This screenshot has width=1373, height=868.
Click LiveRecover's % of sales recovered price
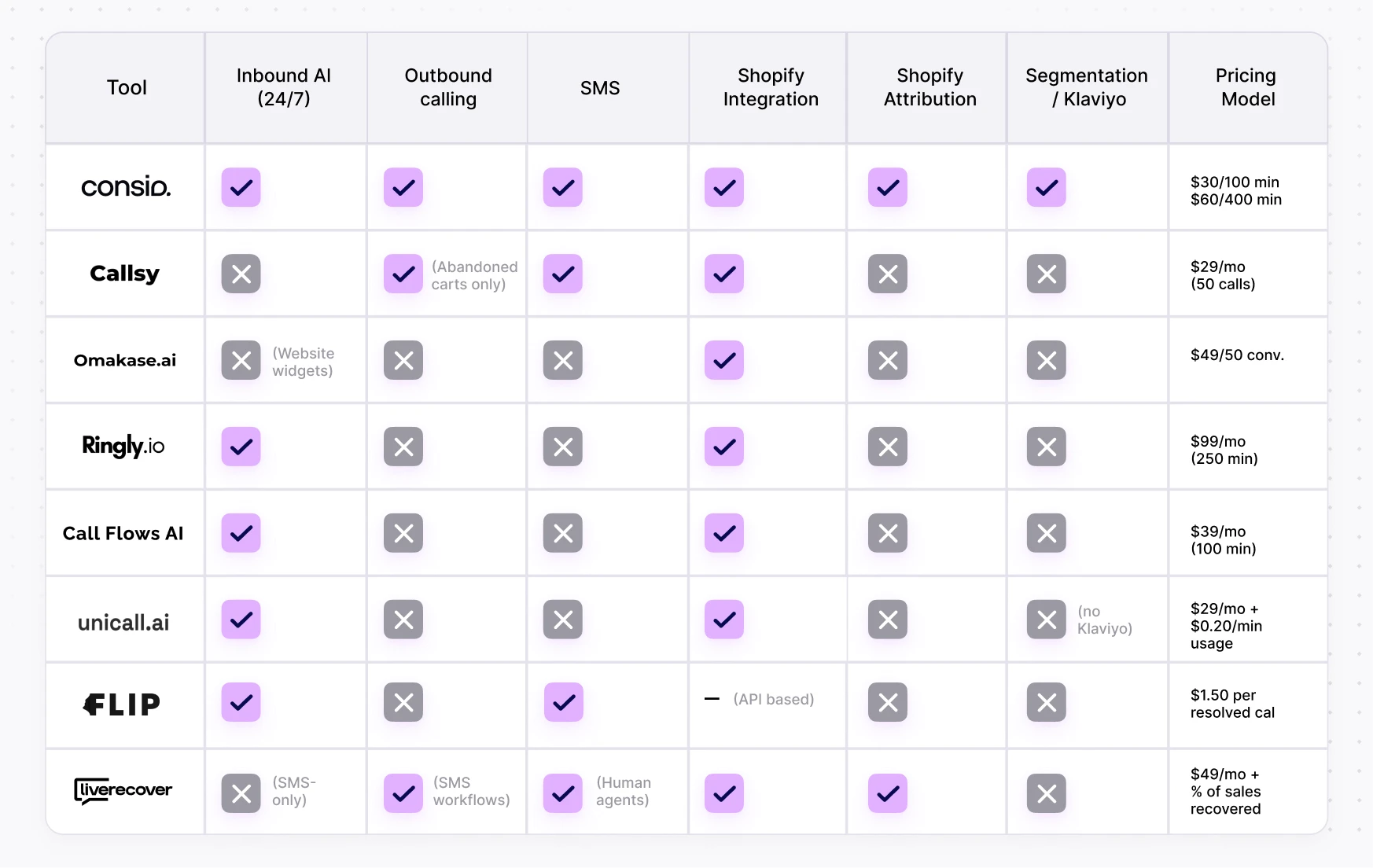[x=1226, y=800]
